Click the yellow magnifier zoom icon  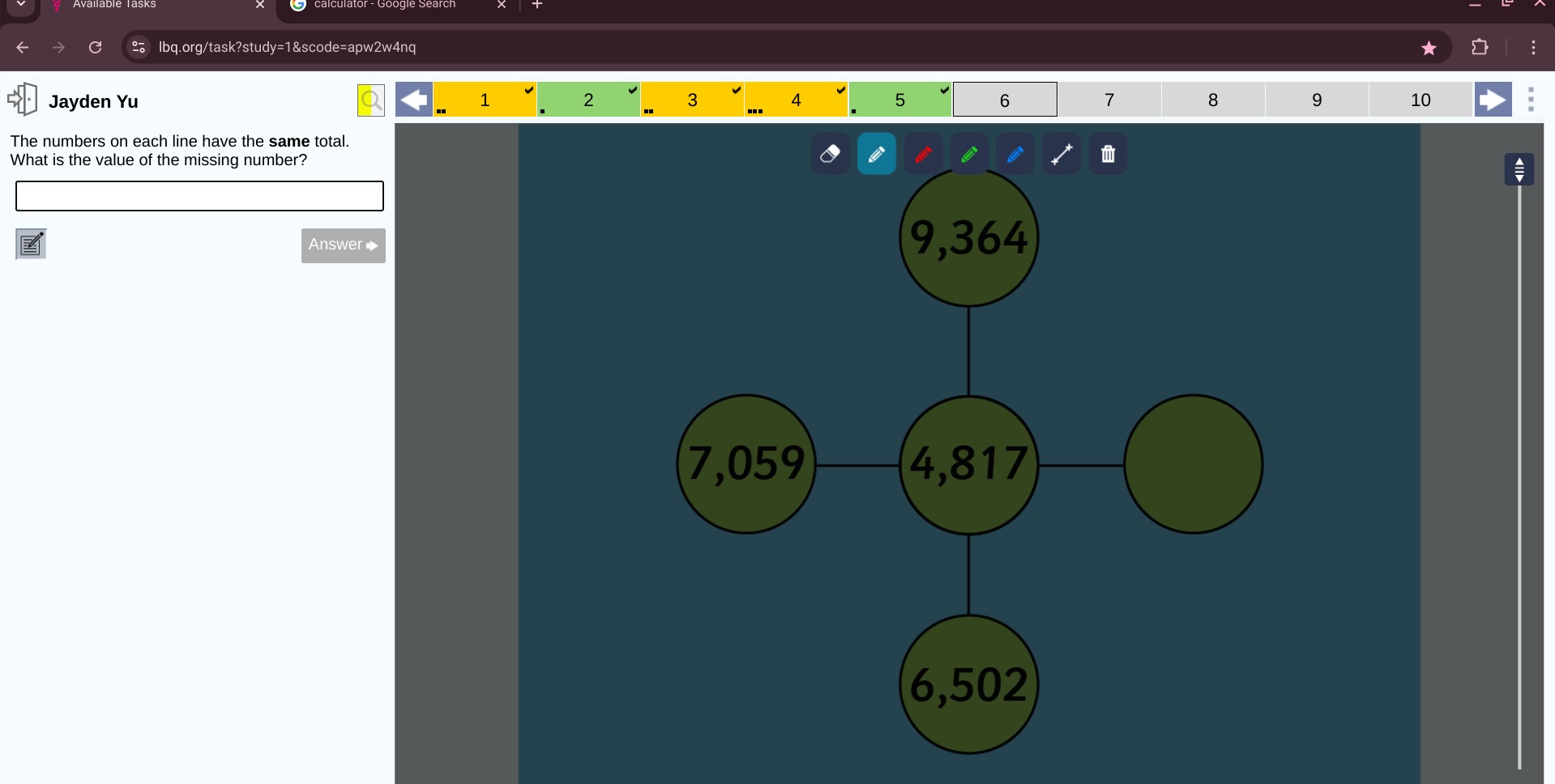pos(371,100)
